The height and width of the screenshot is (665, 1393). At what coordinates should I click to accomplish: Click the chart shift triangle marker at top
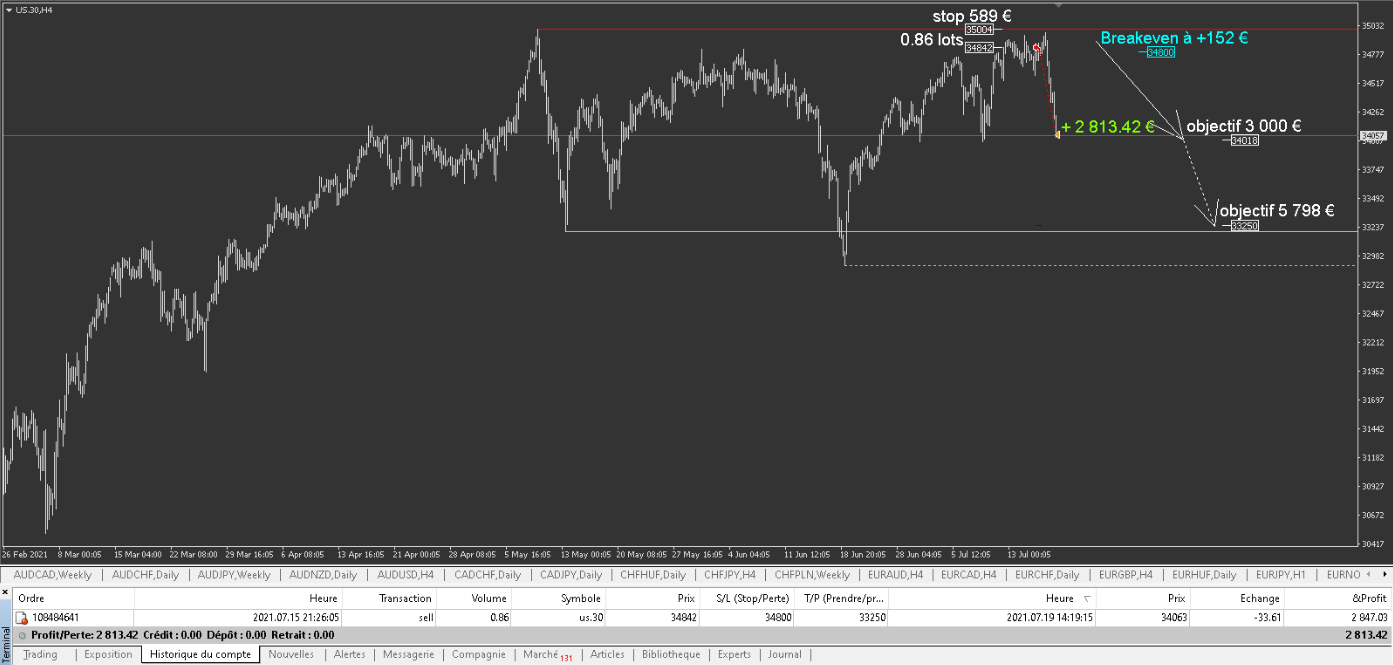tap(1059, 5)
